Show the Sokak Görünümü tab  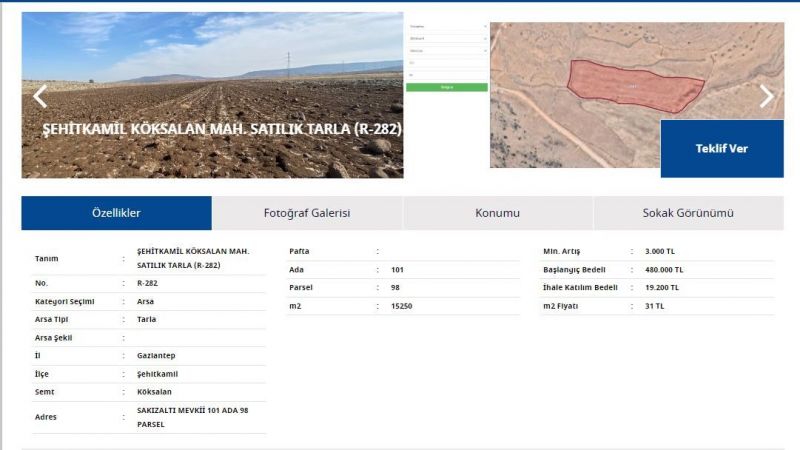[688, 213]
